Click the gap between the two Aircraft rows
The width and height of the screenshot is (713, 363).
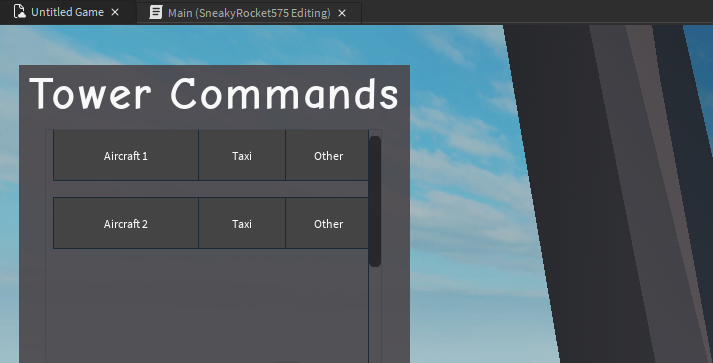211,189
